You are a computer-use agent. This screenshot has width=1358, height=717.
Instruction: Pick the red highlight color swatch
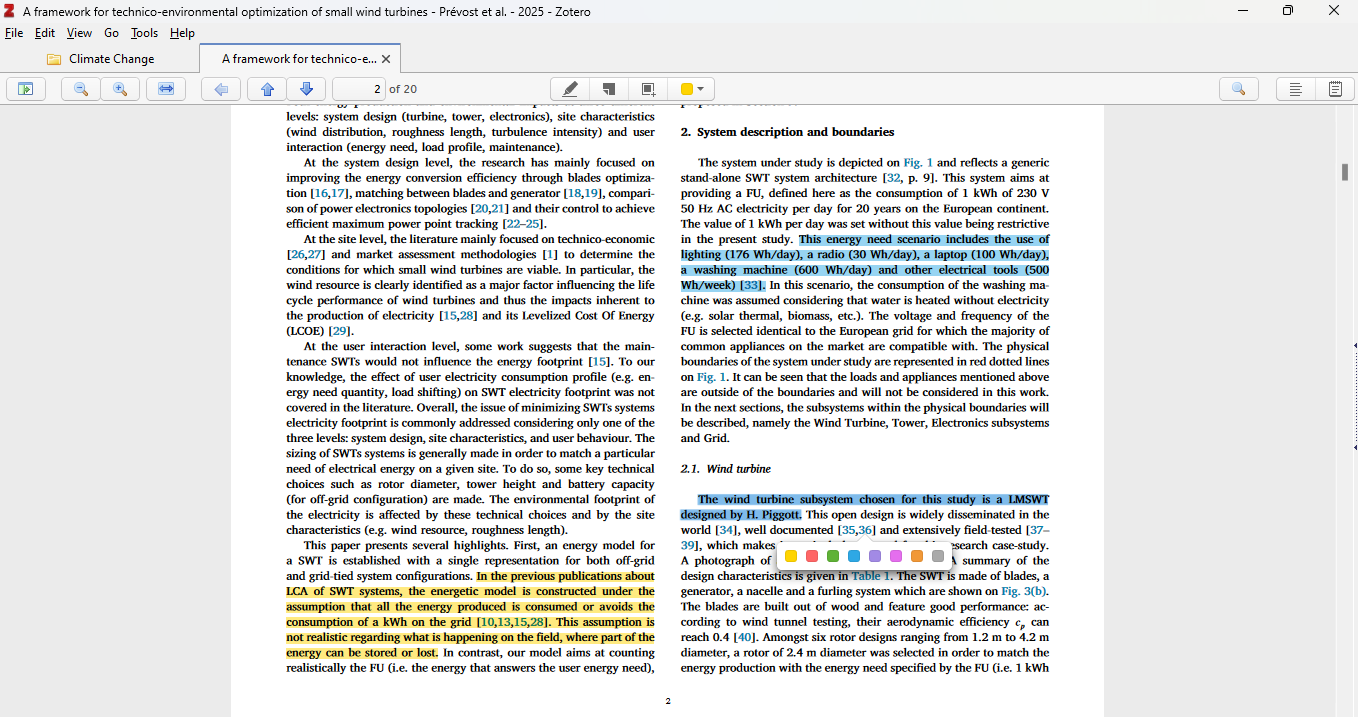point(811,556)
